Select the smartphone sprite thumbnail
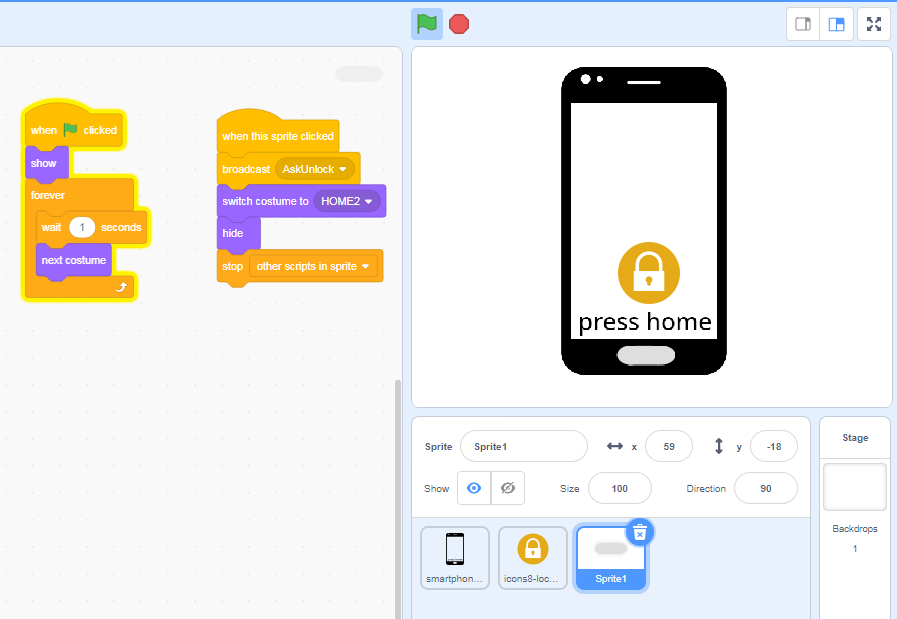Screen dimensions: 897x619 pos(455,558)
